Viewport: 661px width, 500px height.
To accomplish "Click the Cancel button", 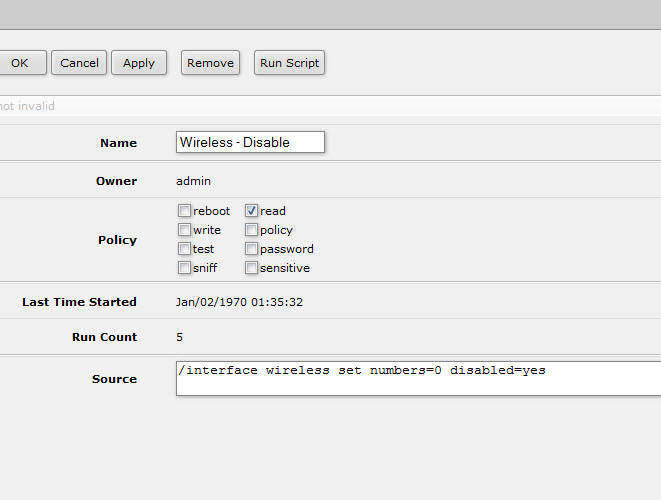I will pyautogui.click(x=79, y=63).
